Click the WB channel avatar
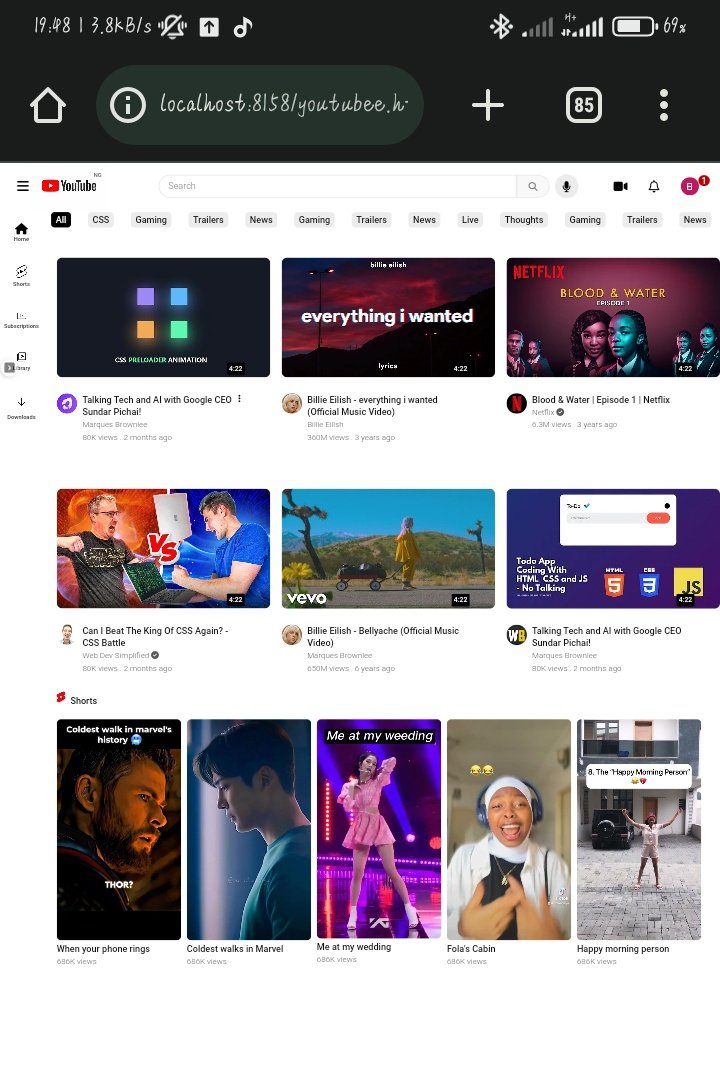Viewport: 720px width, 1078px height. click(x=516, y=635)
